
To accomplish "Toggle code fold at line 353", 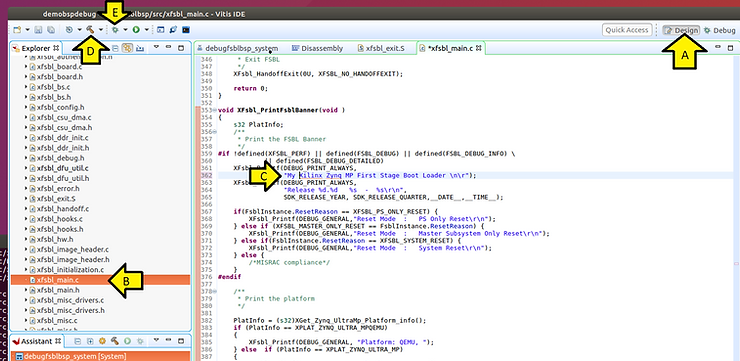I will coord(215,110).
